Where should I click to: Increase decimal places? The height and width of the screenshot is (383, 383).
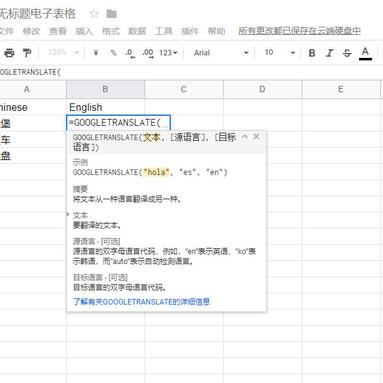(x=148, y=53)
